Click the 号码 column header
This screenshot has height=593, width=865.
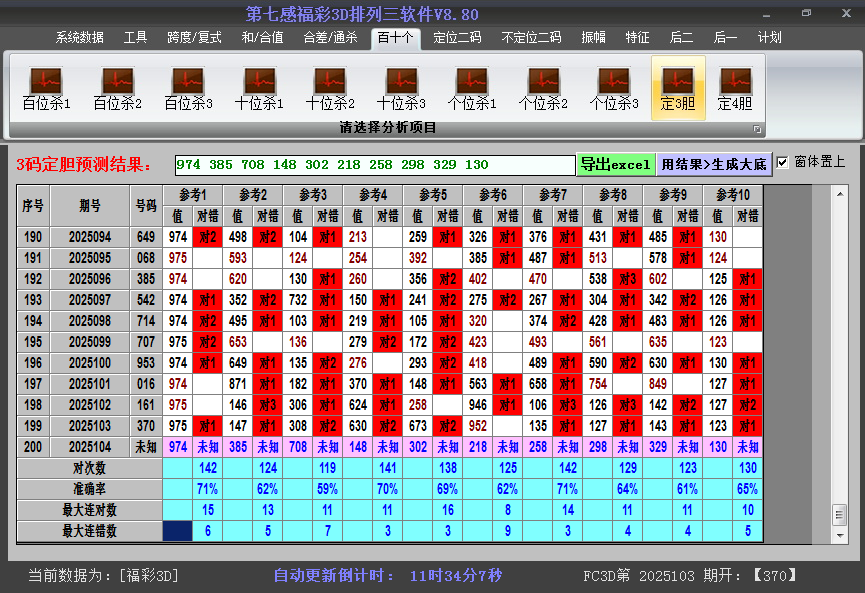(146, 206)
